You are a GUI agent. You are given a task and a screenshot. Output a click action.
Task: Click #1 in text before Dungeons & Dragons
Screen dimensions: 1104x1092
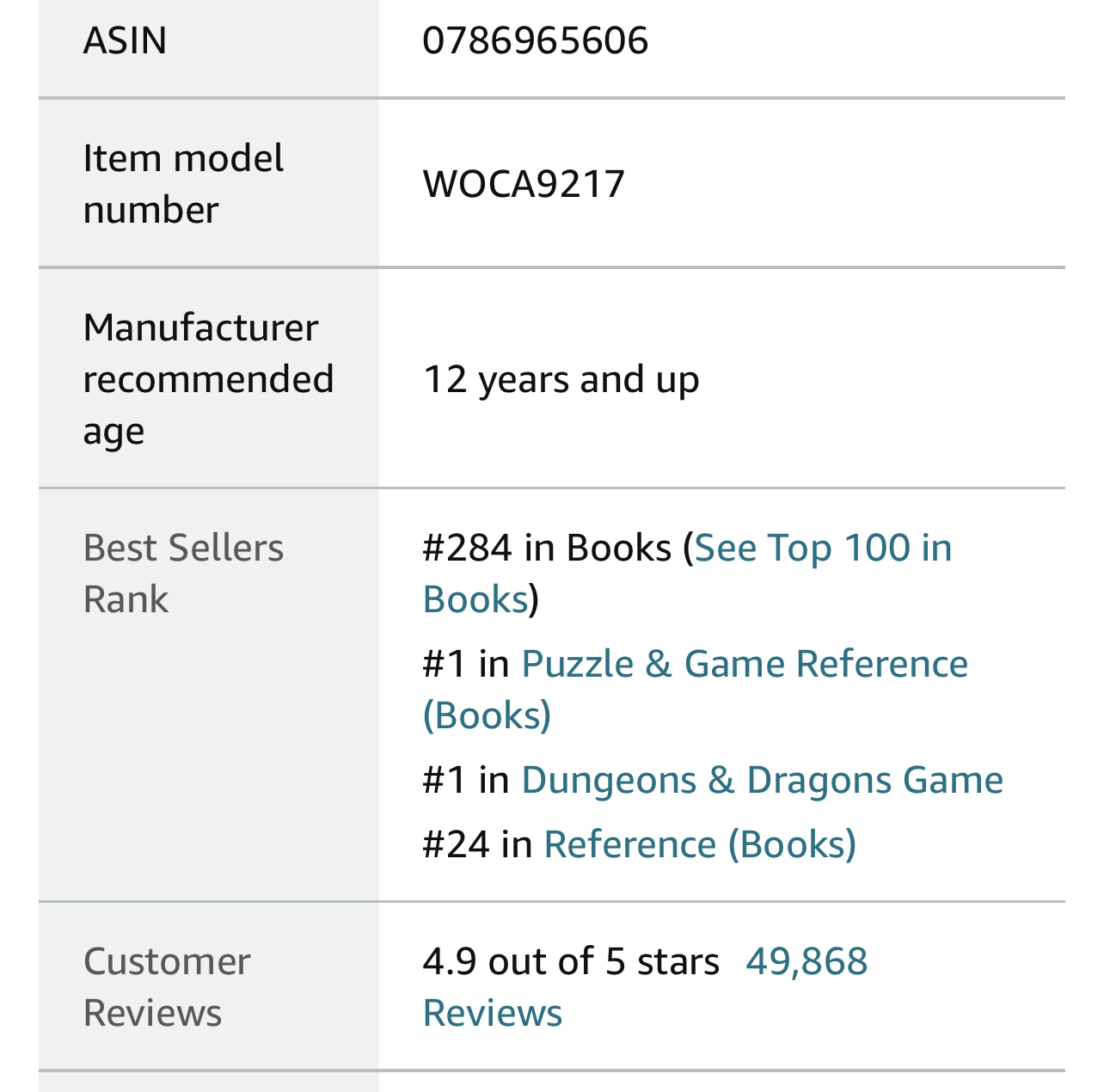466,781
